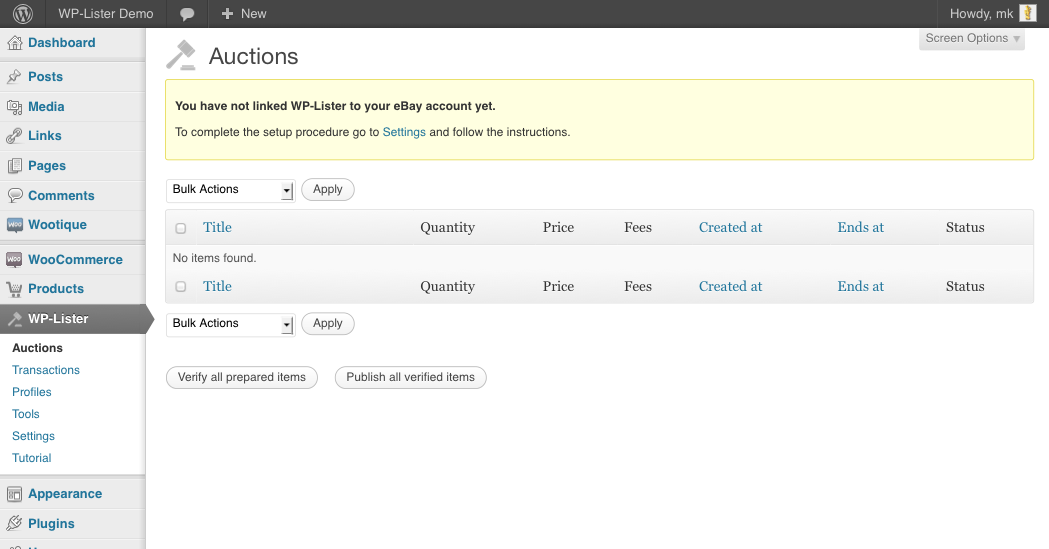
Task: Select the WP-Lister menu item
Action: coord(58,319)
